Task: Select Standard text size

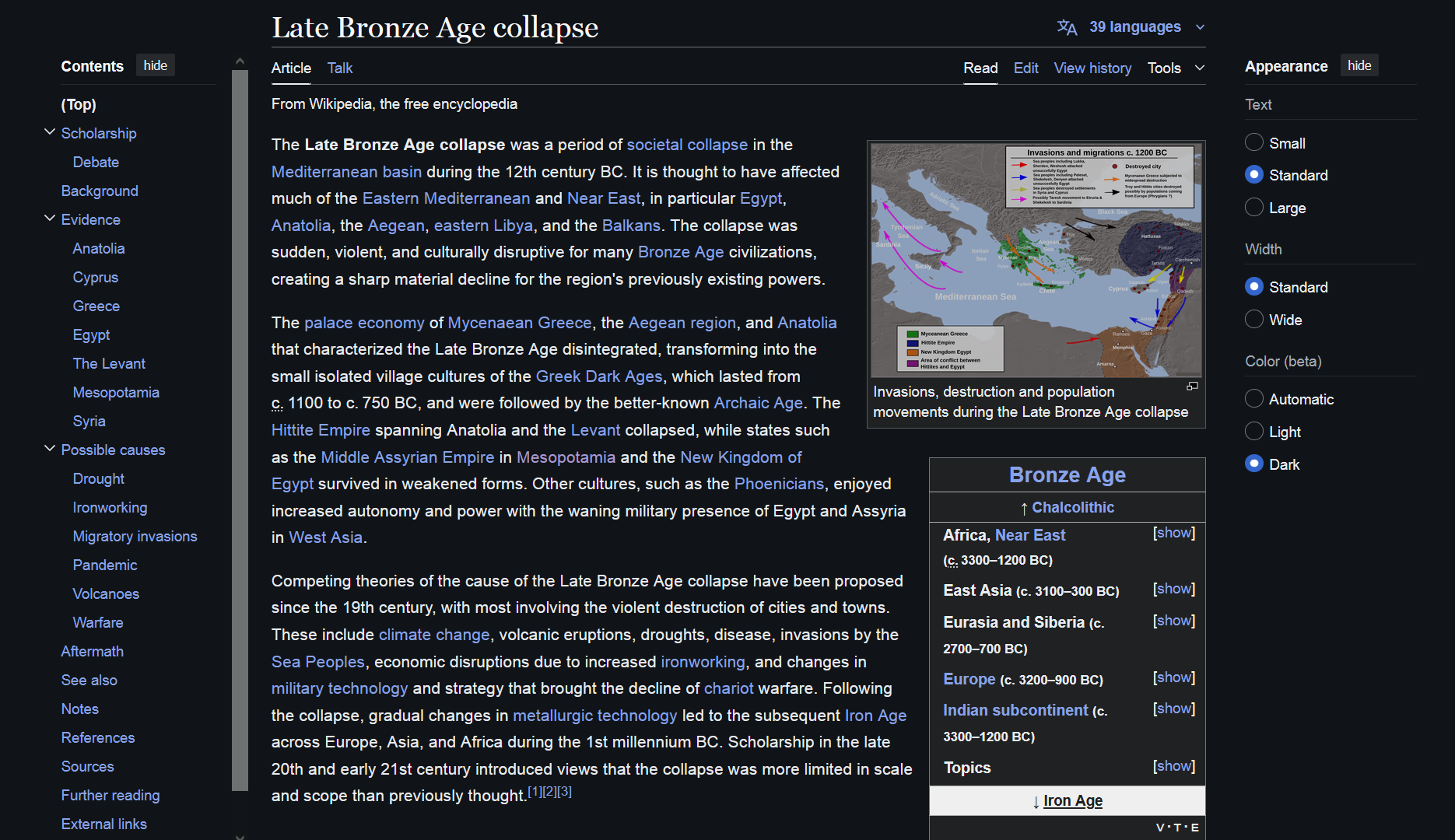Action: [1254, 174]
